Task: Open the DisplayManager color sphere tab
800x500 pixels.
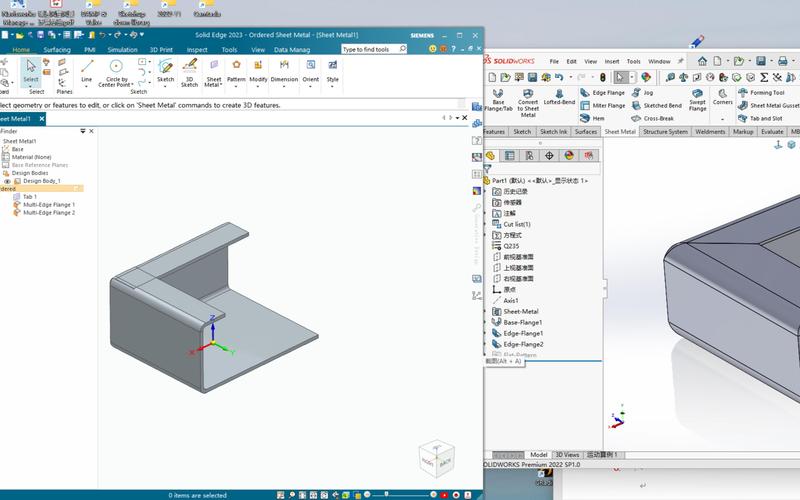Action: (569, 156)
